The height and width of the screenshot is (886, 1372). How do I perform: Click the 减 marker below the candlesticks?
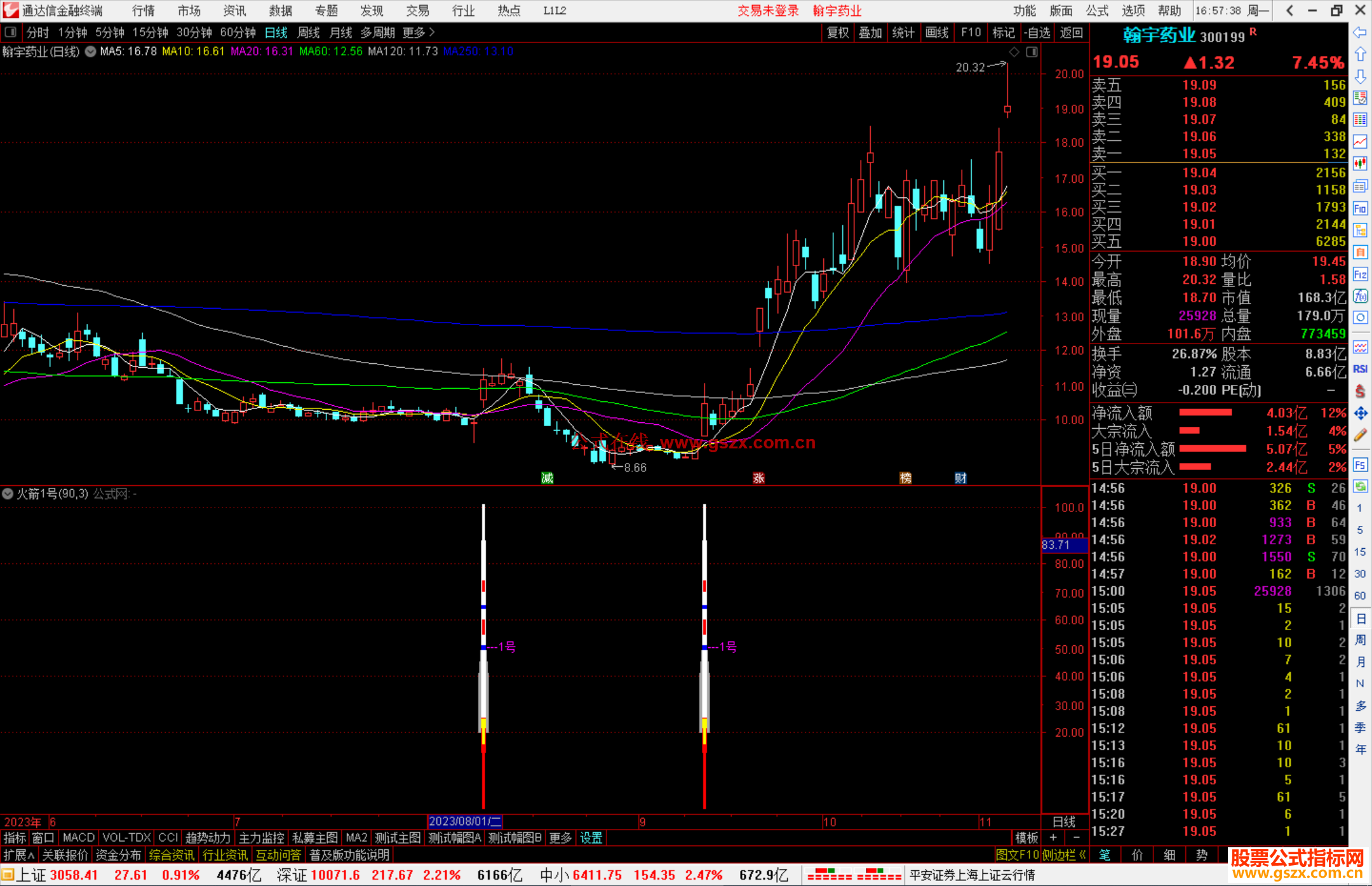[547, 478]
